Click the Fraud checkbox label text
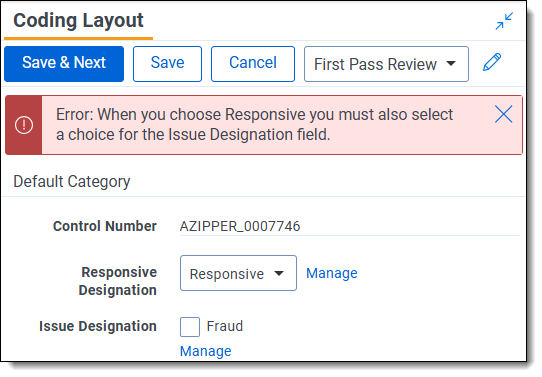542x377 pixels. tap(225, 326)
